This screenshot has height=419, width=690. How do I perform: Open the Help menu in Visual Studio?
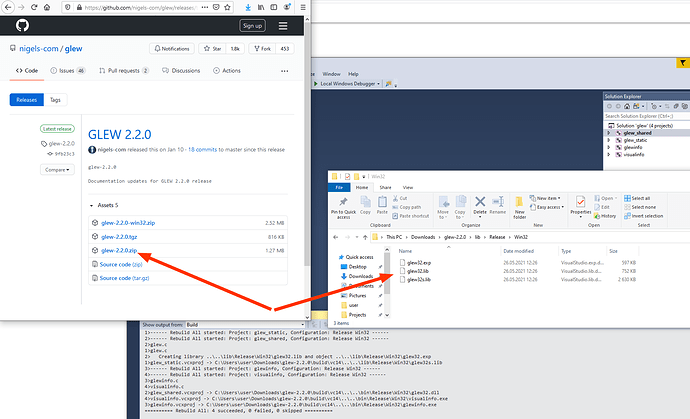tap(353, 74)
